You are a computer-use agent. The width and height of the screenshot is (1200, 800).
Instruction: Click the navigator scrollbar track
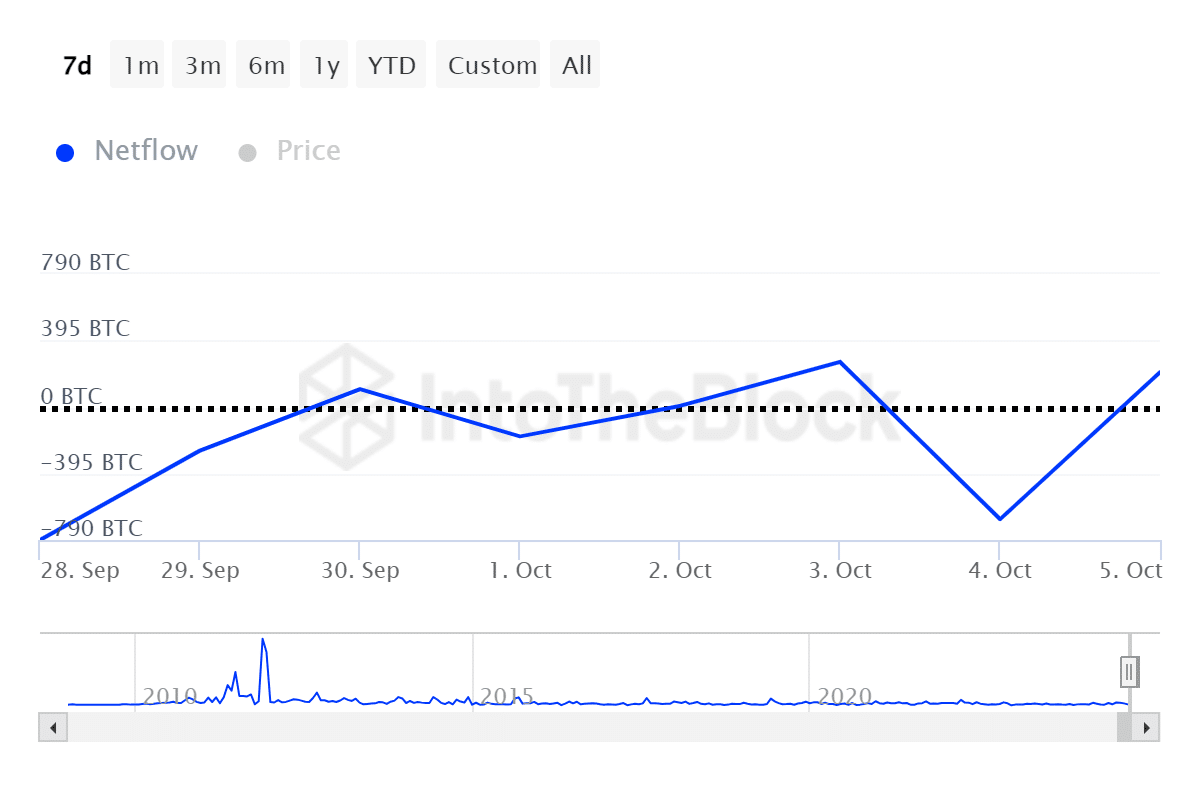600,728
